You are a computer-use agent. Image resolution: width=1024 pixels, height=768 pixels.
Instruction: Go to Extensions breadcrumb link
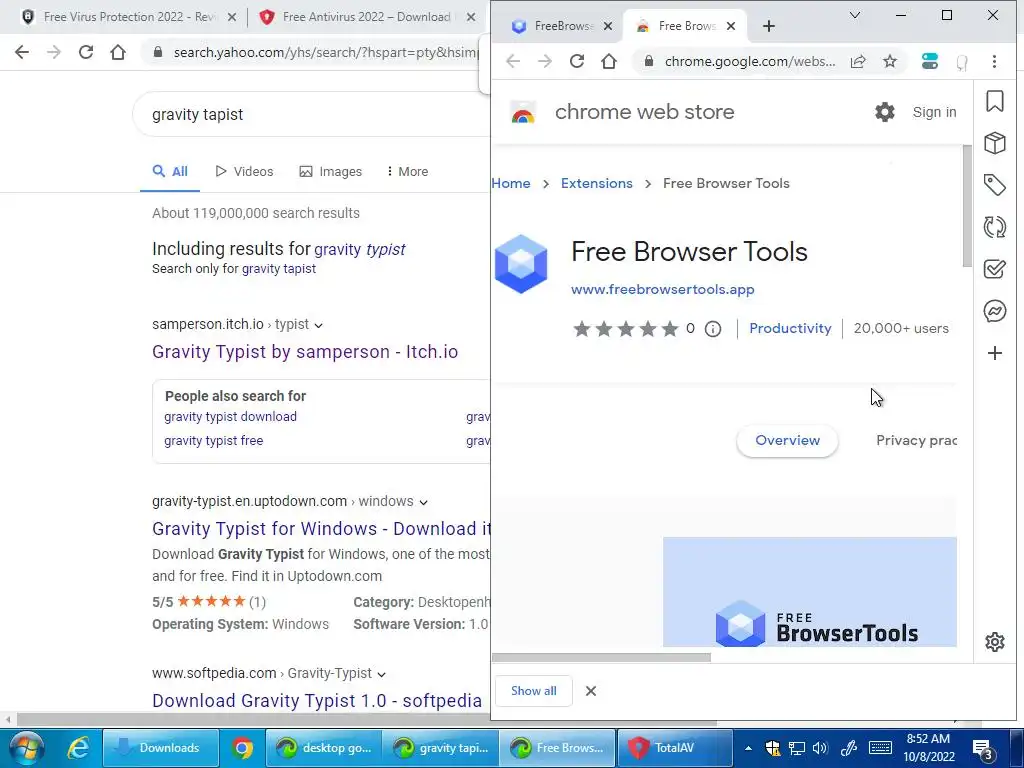(596, 184)
